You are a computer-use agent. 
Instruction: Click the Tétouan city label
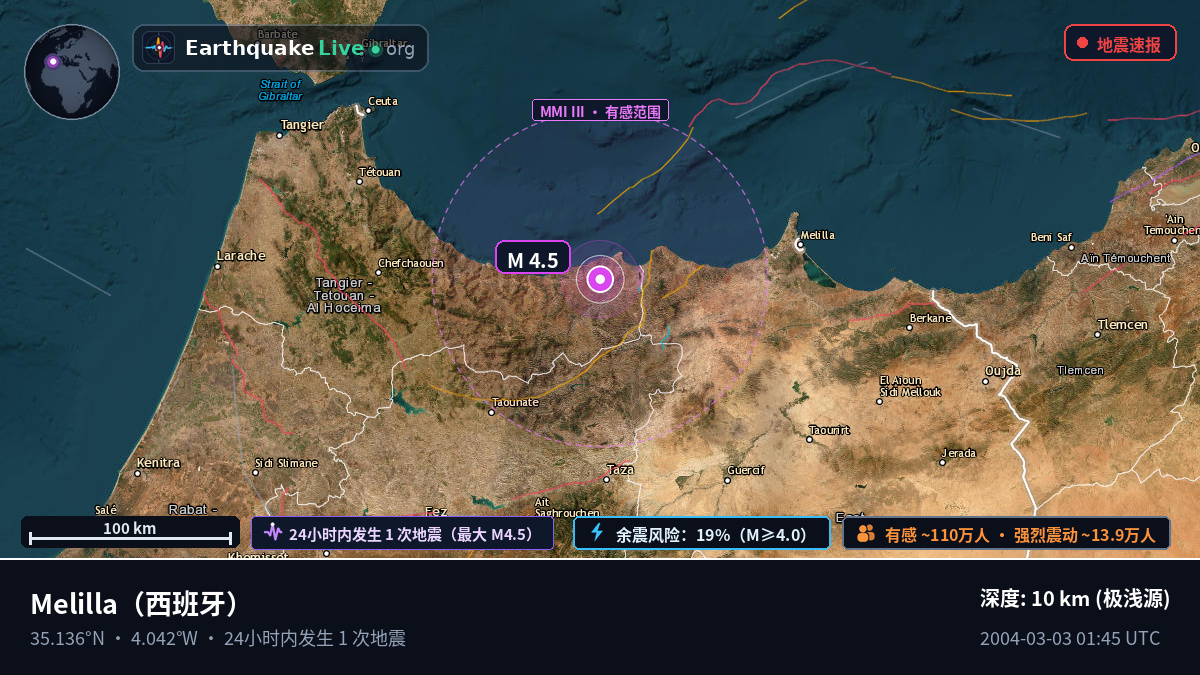coord(380,172)
